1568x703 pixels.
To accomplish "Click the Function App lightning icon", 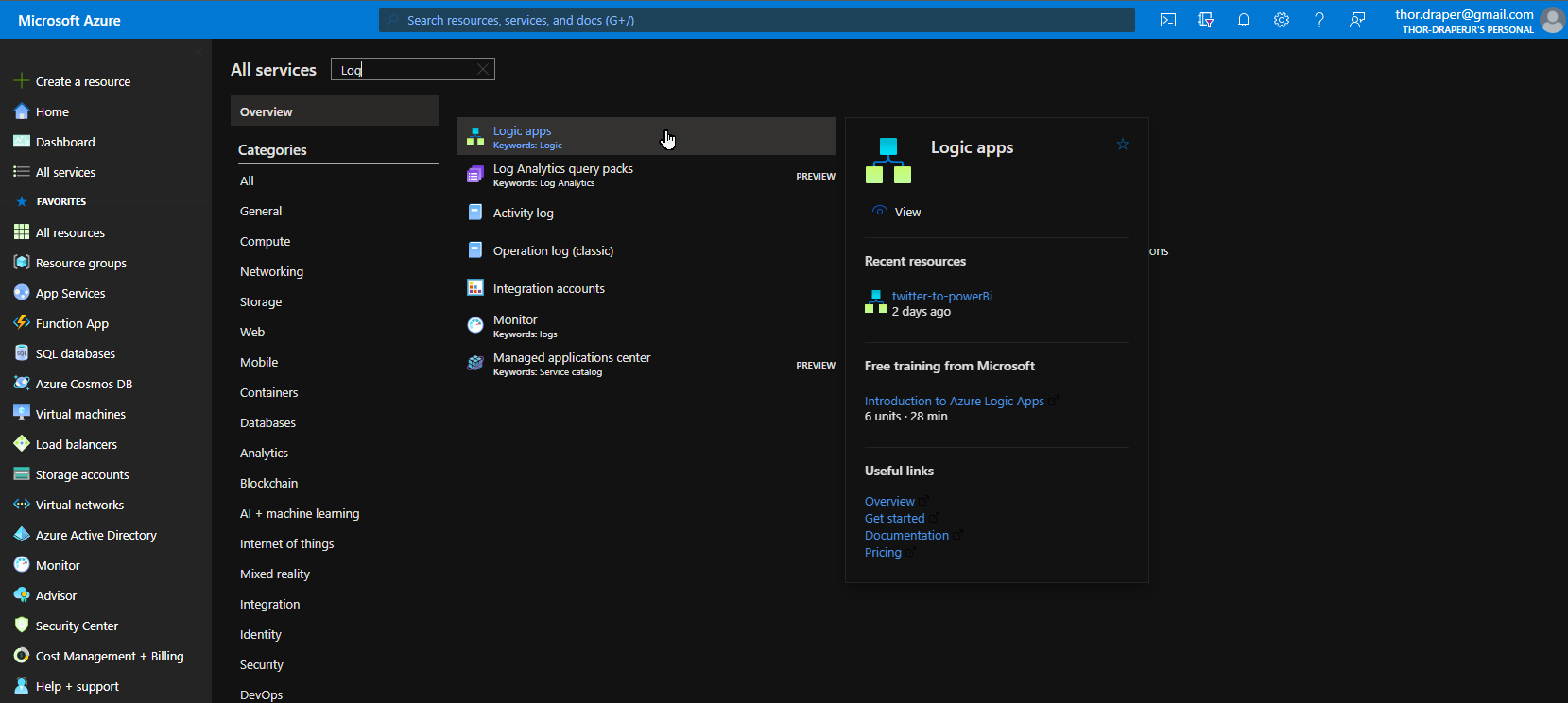I will (22, 323).
